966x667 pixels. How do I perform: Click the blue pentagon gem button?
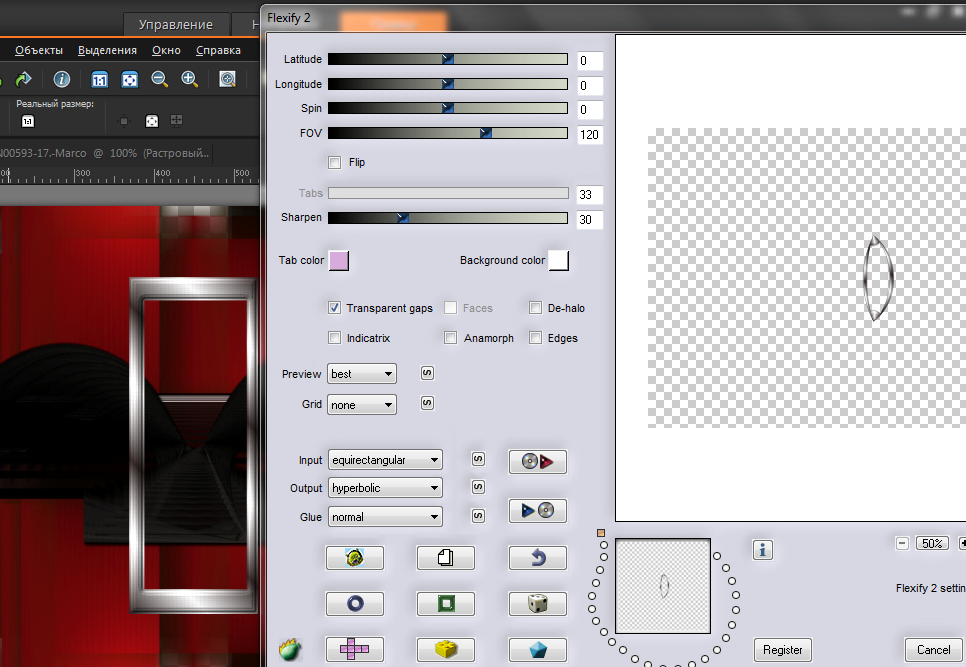pyautogui.click(x=537, y=649)
